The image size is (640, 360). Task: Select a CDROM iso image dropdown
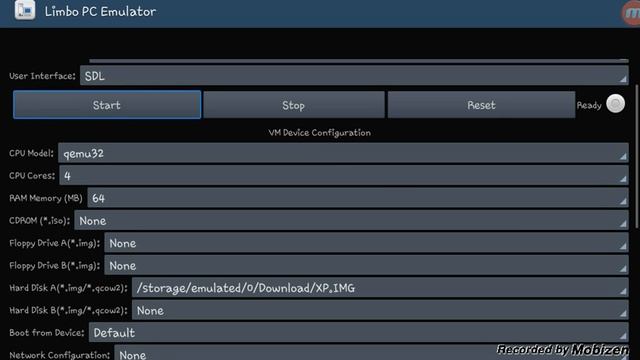coord(351,220)
